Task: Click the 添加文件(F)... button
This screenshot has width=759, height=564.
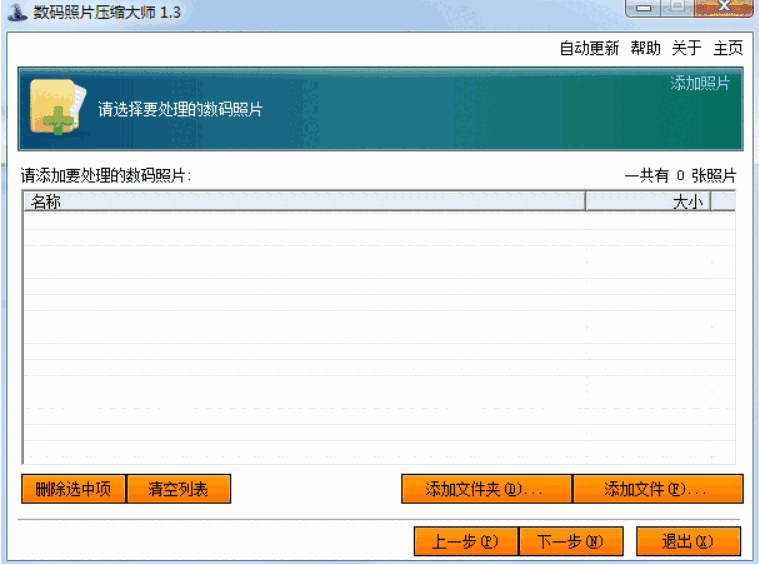Action: (x=658, y=489)
